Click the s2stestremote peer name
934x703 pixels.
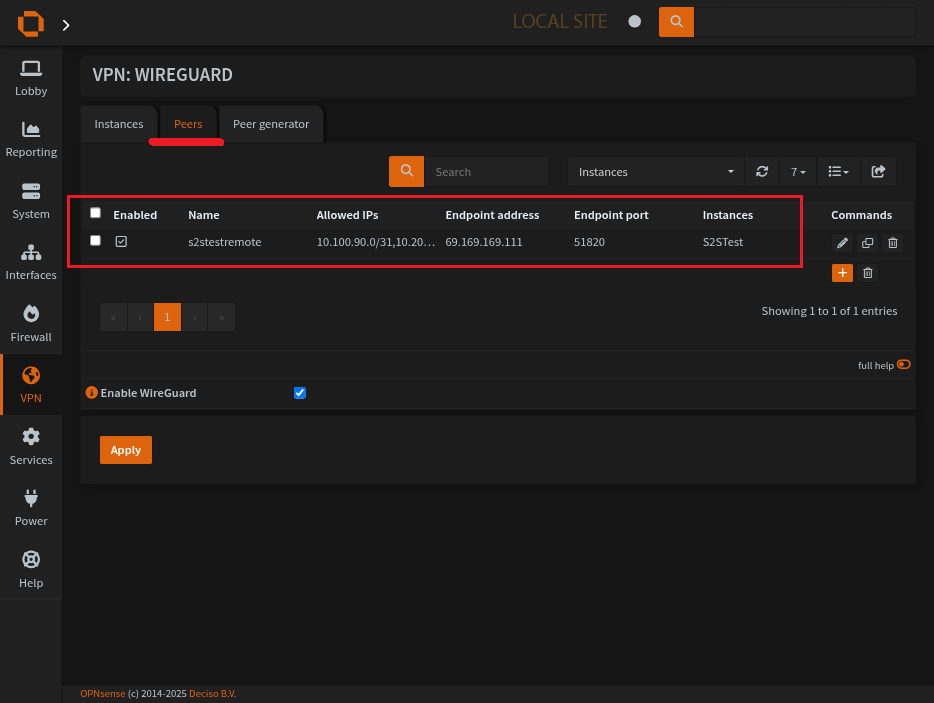coord(225,242)
